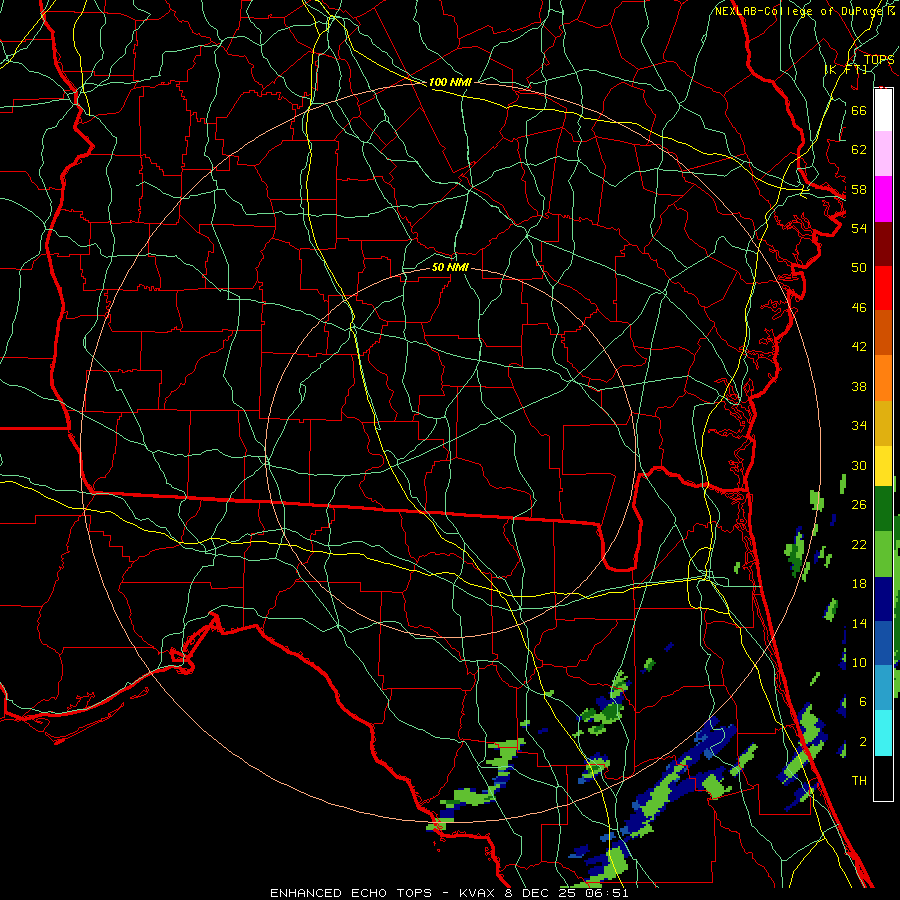Click the "(K FT)" units label
Viewport: 900px width, 900px height.
846,69
